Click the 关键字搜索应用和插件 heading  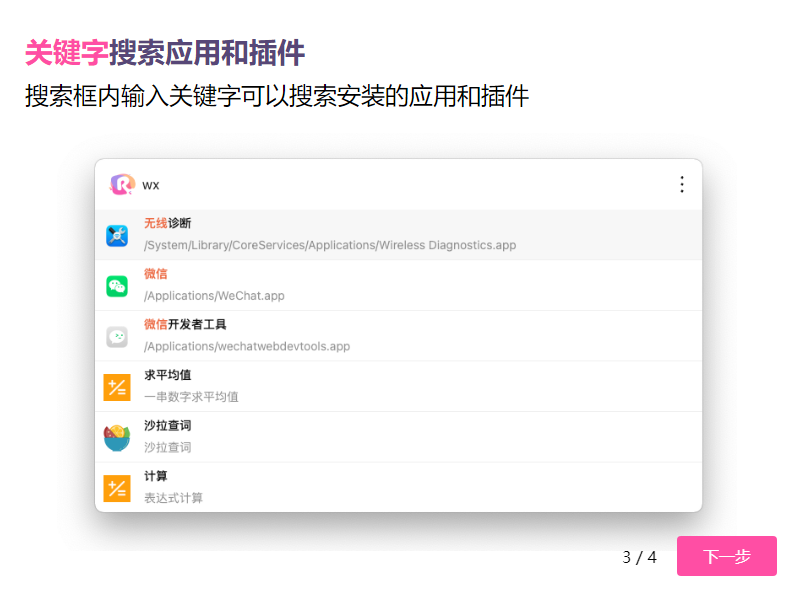pos(165,53)
